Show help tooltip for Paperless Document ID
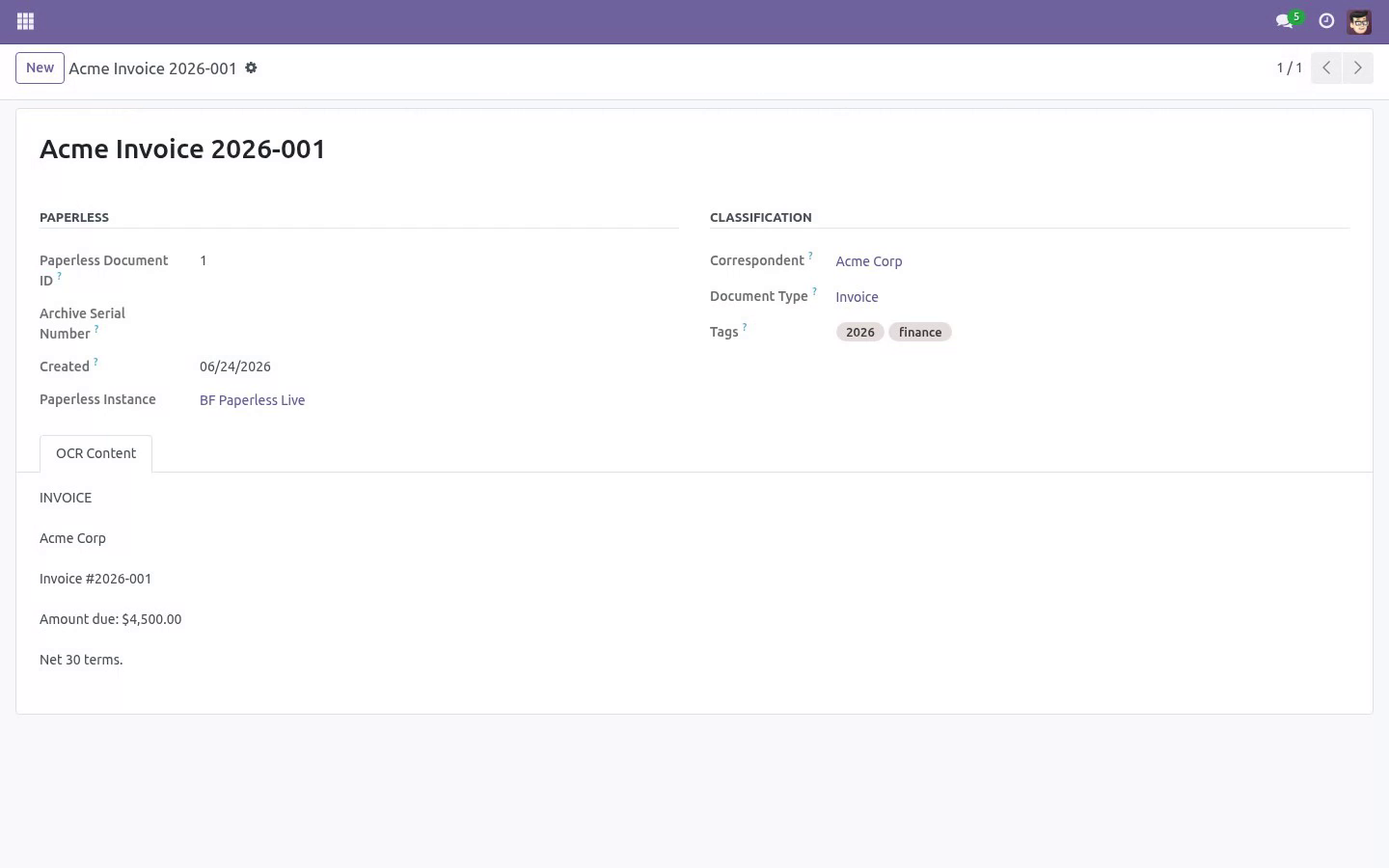Image resolution: width=1389 pixels, height=868 pixels. [x=59, y=276]
